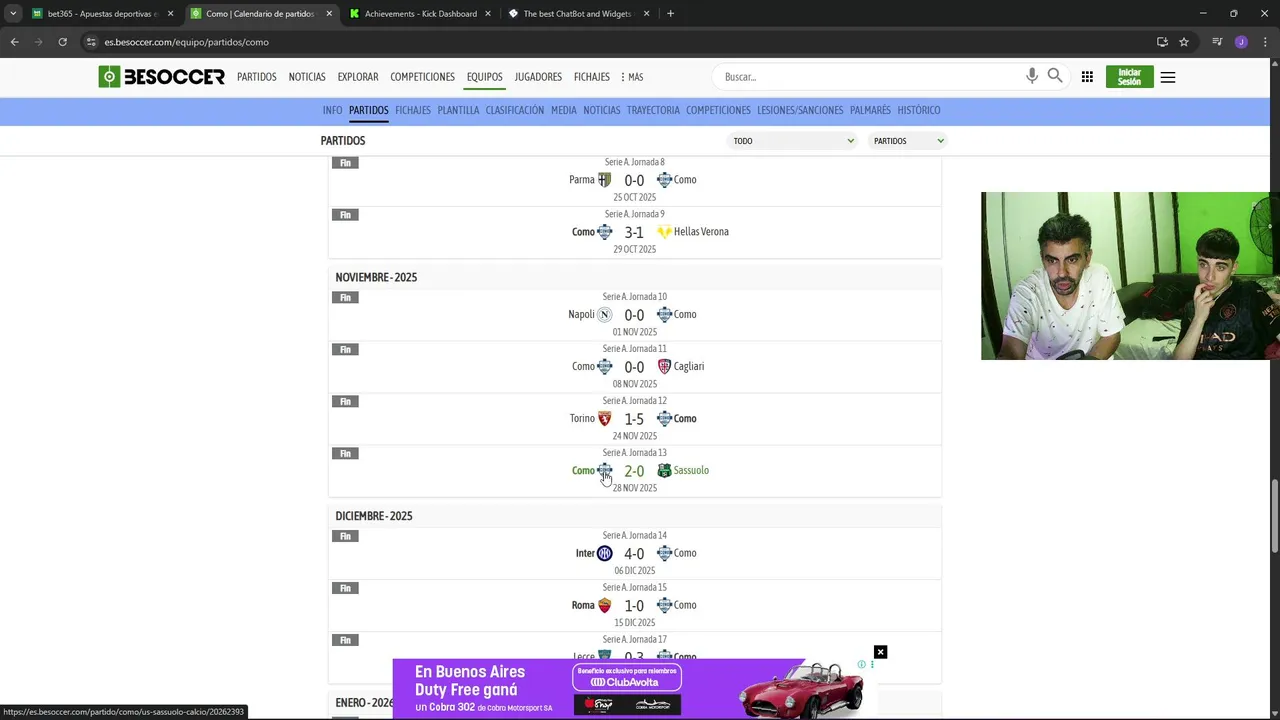Screen dimensions: 1280x720
Task: Click the Cagliari team name
Action: [689, 366]
